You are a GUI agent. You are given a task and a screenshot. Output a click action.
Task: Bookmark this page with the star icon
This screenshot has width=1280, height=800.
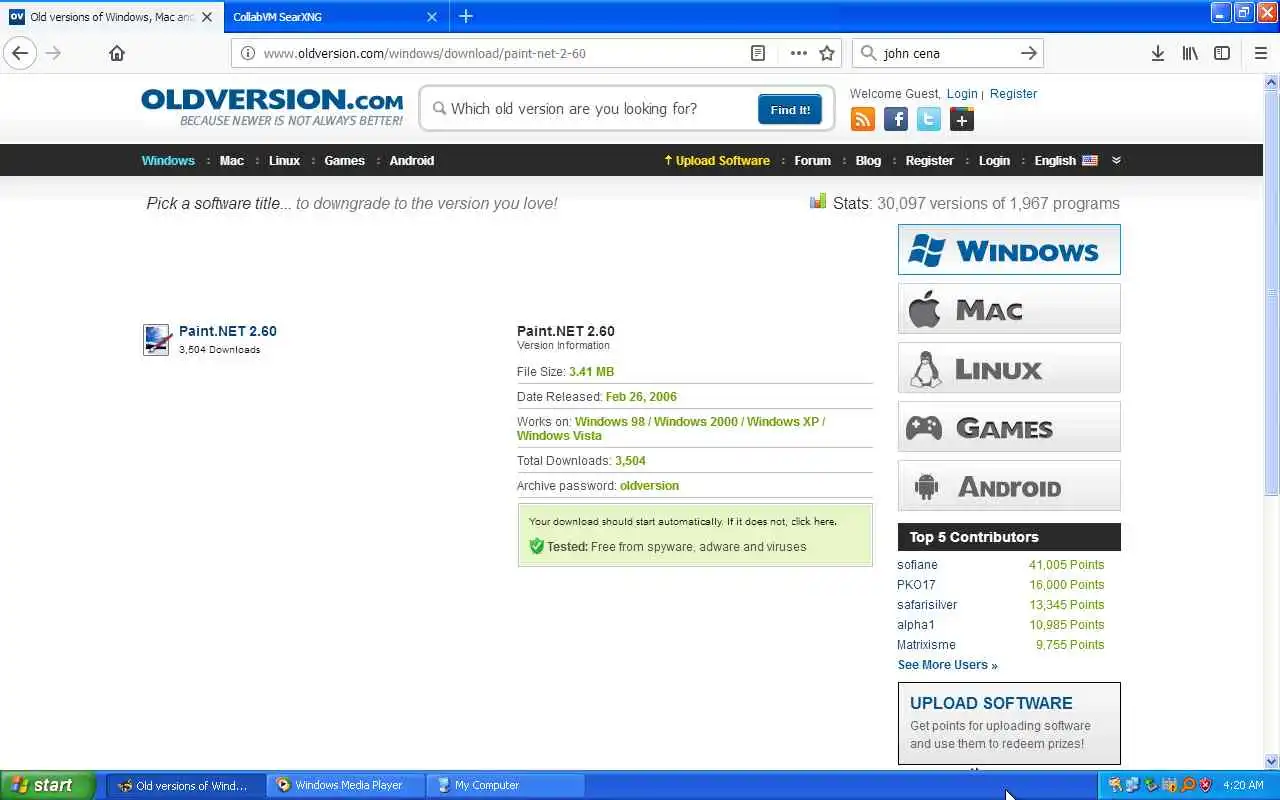(827, 54)
